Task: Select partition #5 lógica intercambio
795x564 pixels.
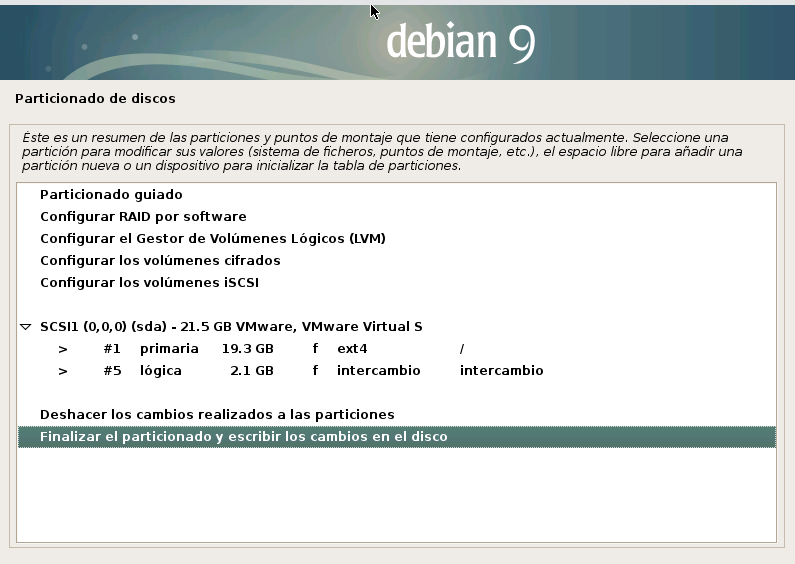Action: tap(397, 371)
